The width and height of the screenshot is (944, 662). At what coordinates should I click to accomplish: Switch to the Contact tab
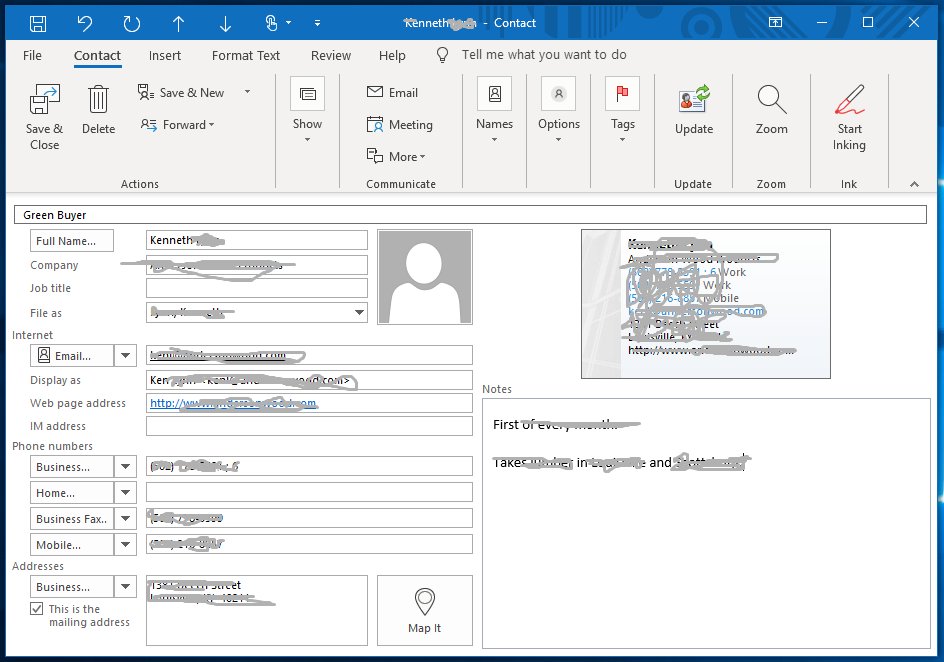coord(98,55)
